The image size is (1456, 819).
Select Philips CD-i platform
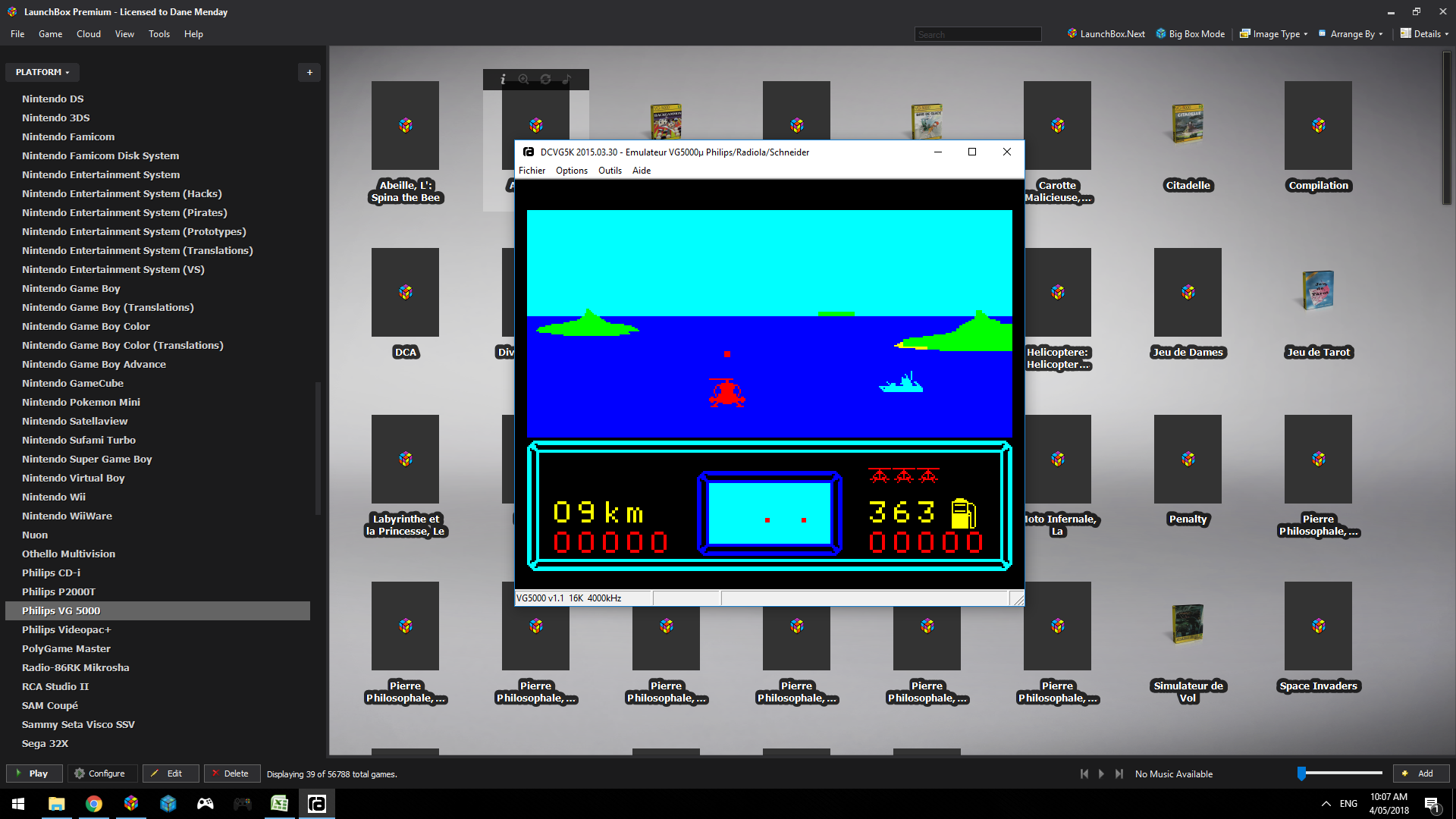[x=51, y=573]
